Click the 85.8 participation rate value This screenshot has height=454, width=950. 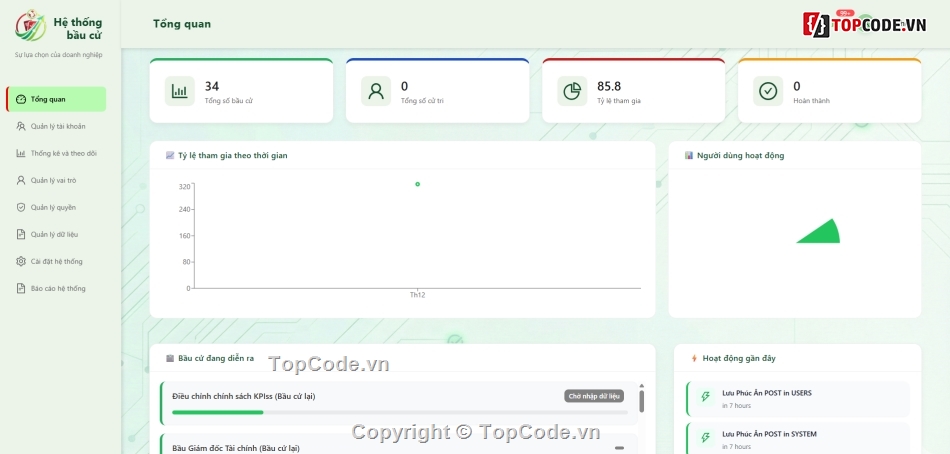[x=609, y=87]
